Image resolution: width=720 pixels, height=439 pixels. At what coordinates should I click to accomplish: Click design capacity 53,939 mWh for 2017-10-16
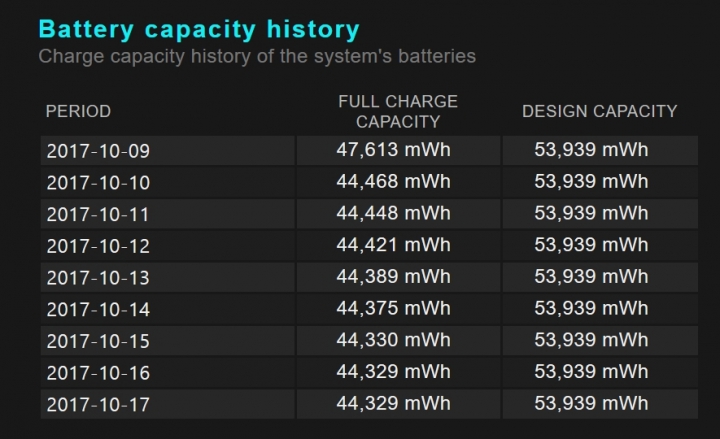(591, 372)
